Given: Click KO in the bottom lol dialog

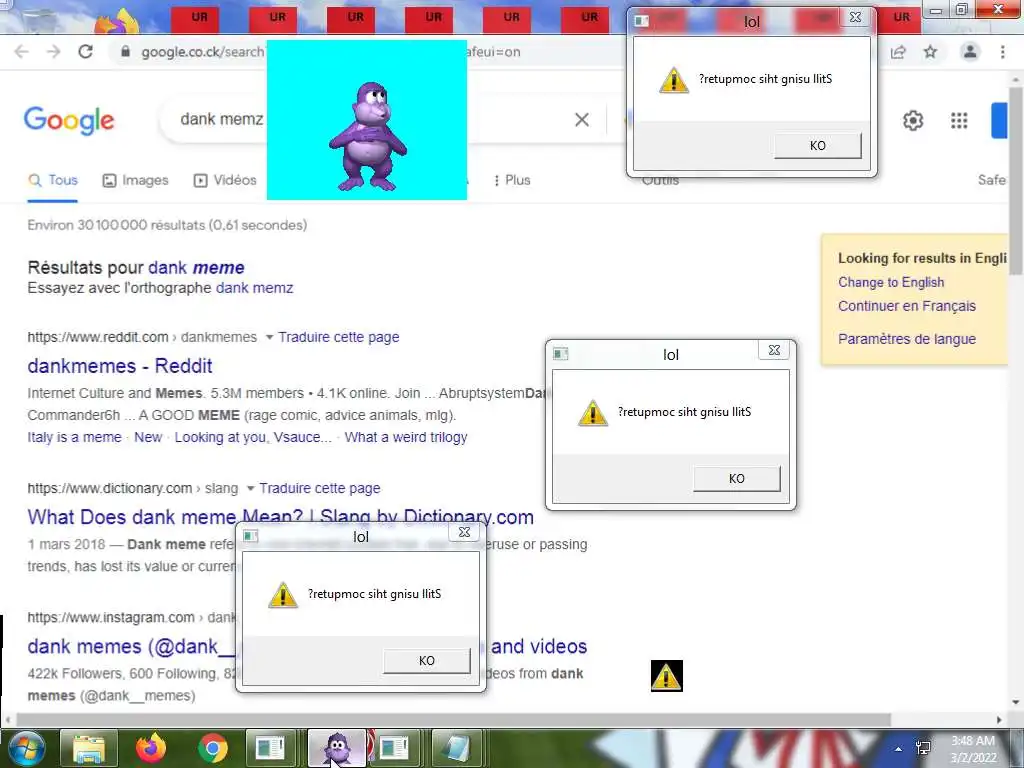Looking at the screenshot, I should tap(426, 660).
